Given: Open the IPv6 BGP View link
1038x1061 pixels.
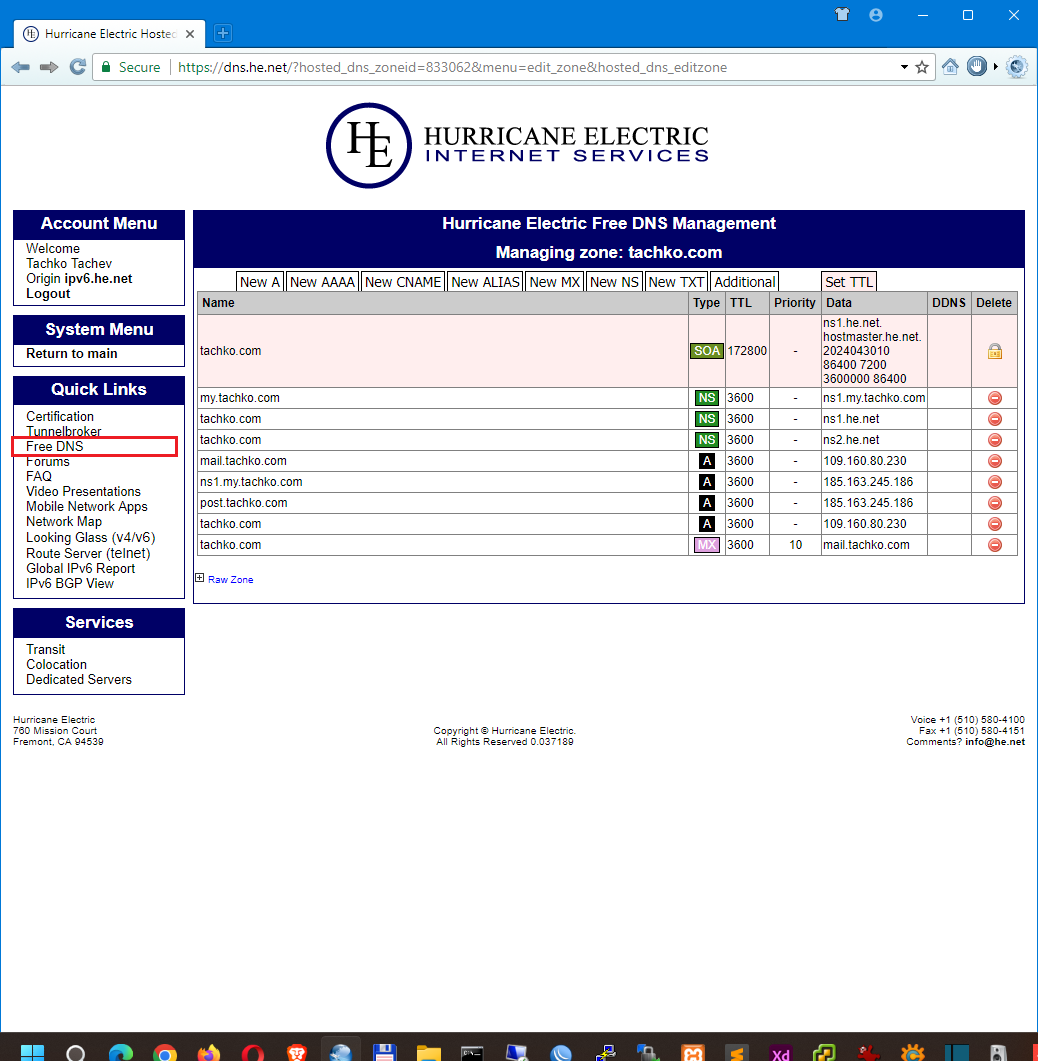Looking at the screenshot, I should pyautogui.click(x=70, y=583).
